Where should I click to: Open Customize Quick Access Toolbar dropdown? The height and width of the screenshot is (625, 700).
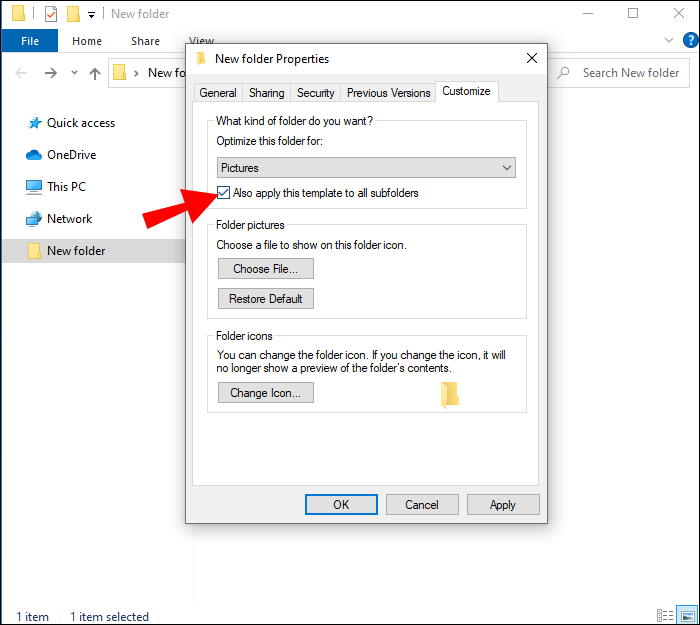point(91,15)
